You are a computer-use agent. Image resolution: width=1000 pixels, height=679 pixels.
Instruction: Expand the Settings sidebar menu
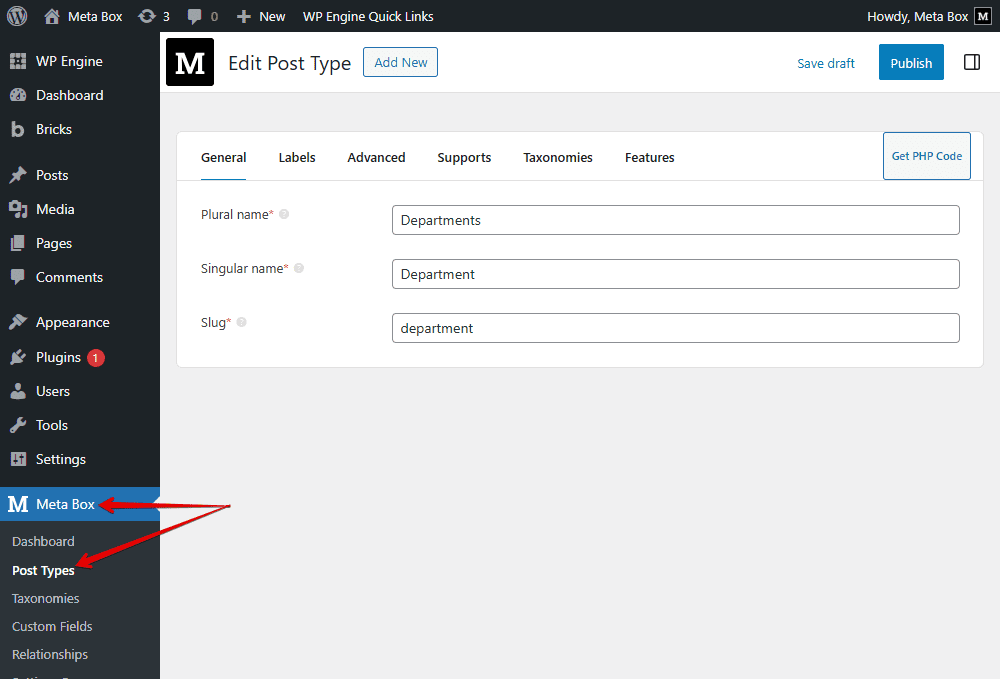point(60,459)
